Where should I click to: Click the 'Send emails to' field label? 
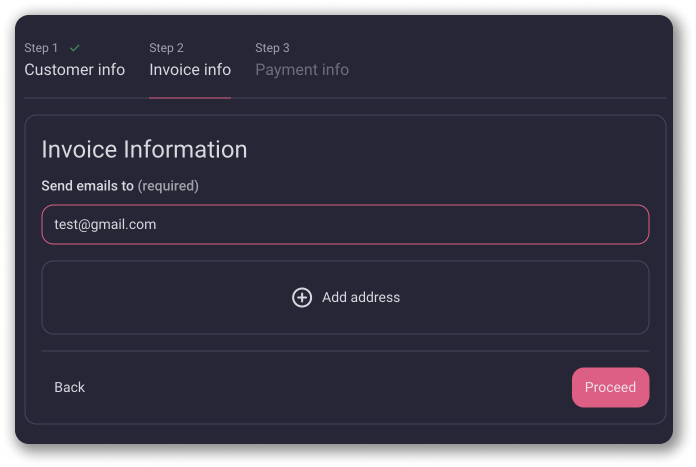(87, 186)
